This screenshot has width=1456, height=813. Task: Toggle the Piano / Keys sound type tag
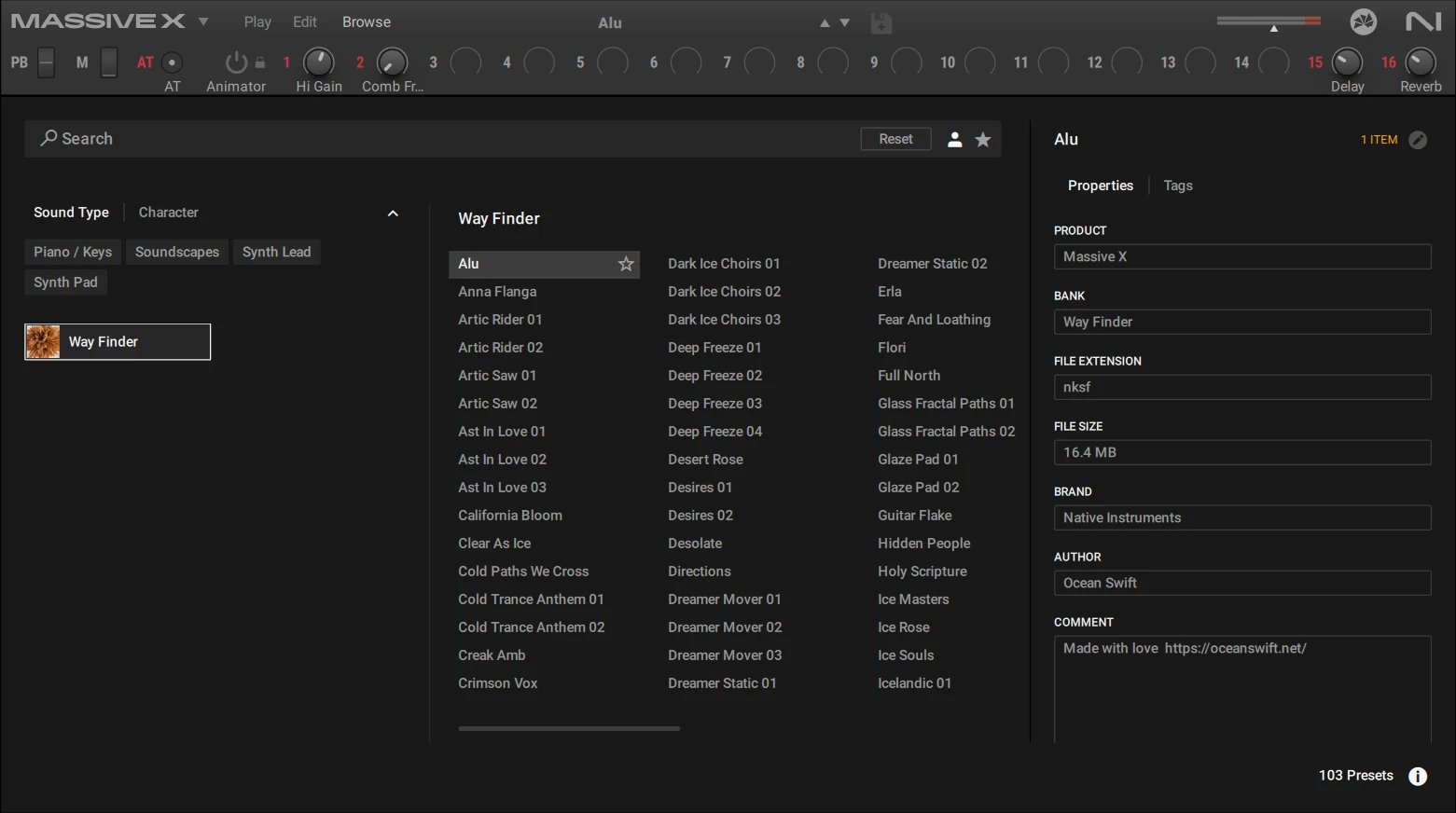(x=73, y=252)
